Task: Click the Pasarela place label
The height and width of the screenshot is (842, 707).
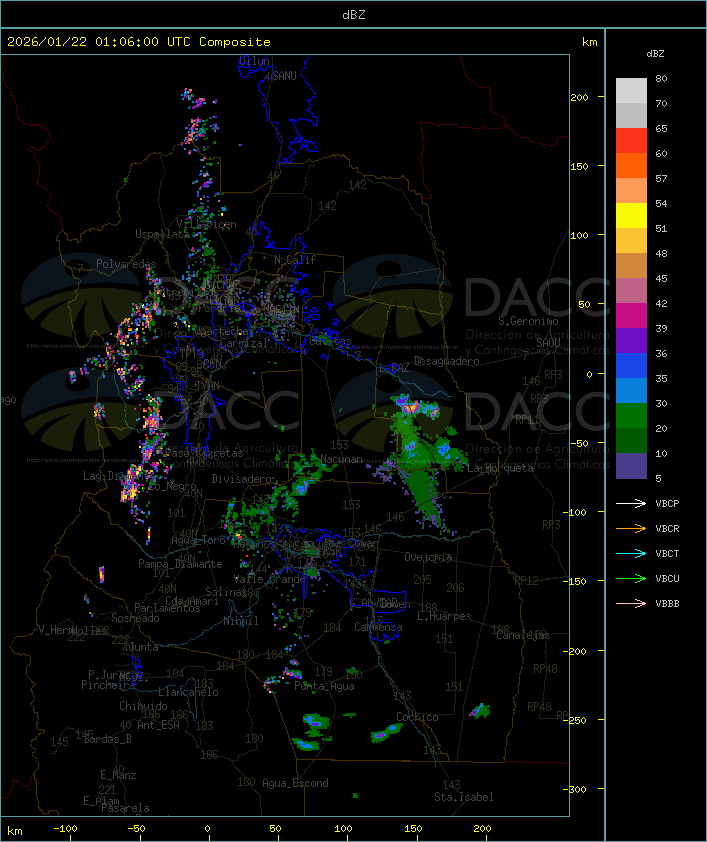Action: [125, 808]
